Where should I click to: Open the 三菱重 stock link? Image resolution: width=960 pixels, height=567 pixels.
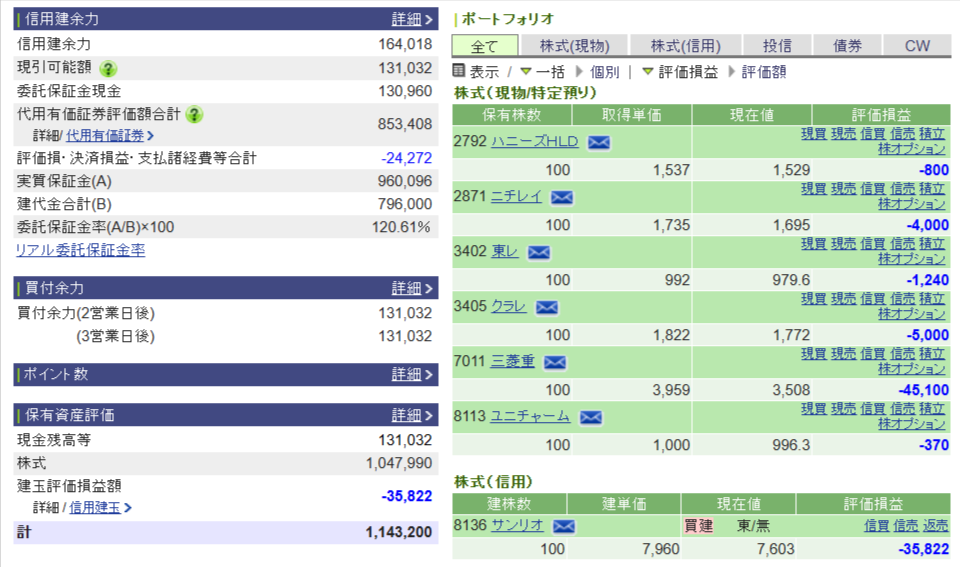pos(512,362)
